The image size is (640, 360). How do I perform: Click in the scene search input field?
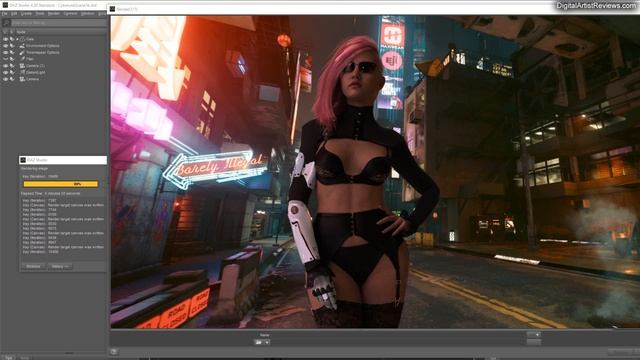pyautogui.click(x=59, y=23)
